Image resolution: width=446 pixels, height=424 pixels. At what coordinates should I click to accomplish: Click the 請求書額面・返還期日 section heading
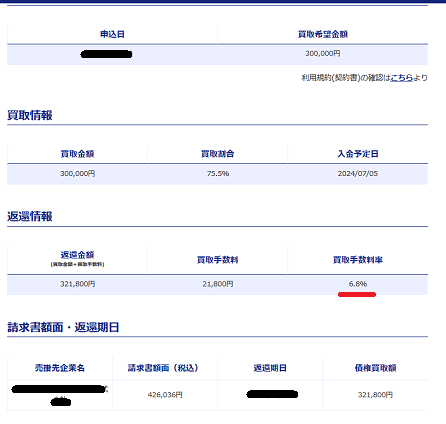click(x=63, y=327)
